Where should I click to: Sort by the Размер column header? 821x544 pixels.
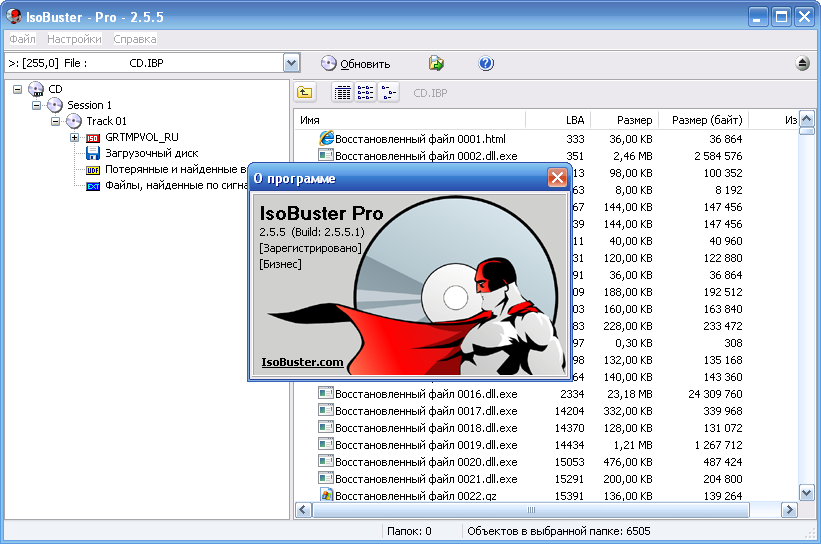pos(625,120)
